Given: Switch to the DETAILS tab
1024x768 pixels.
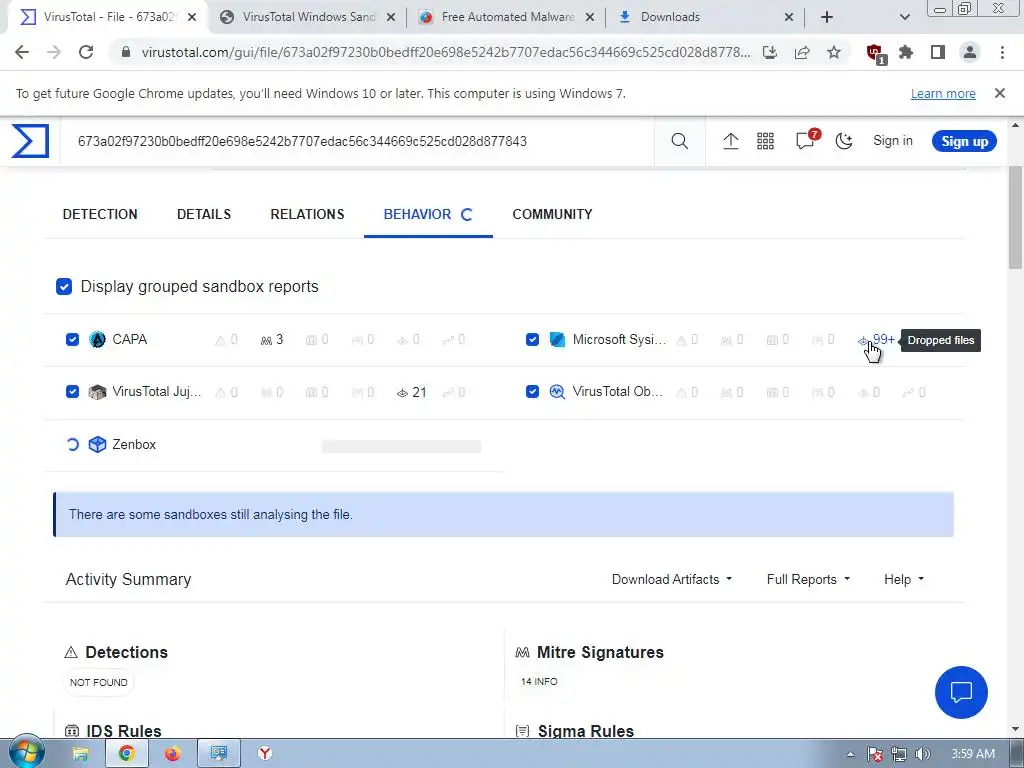Looking at the screenshot, I should [x=204, y=214].
